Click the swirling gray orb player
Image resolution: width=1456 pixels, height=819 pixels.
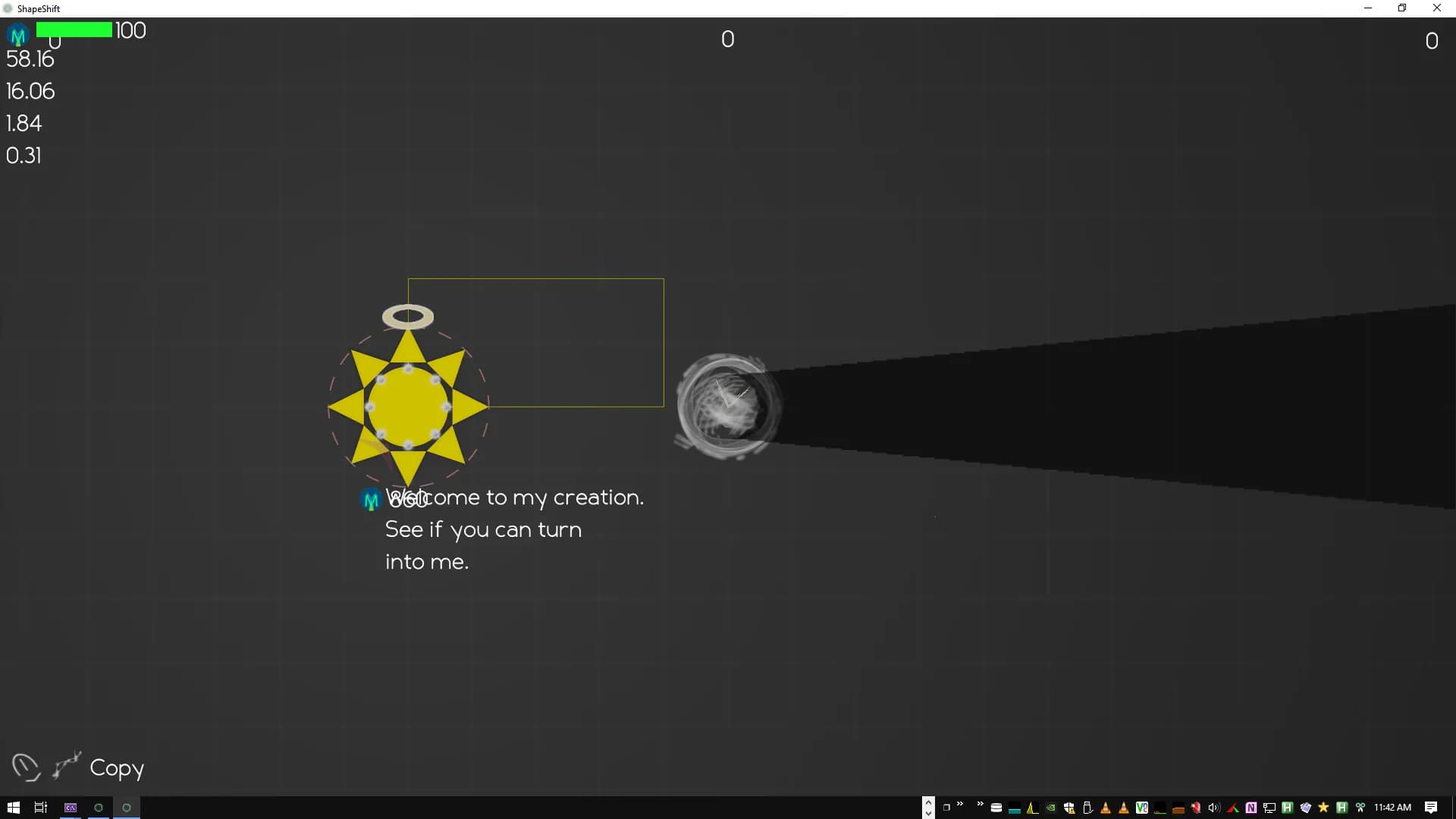tap(727, 406)
